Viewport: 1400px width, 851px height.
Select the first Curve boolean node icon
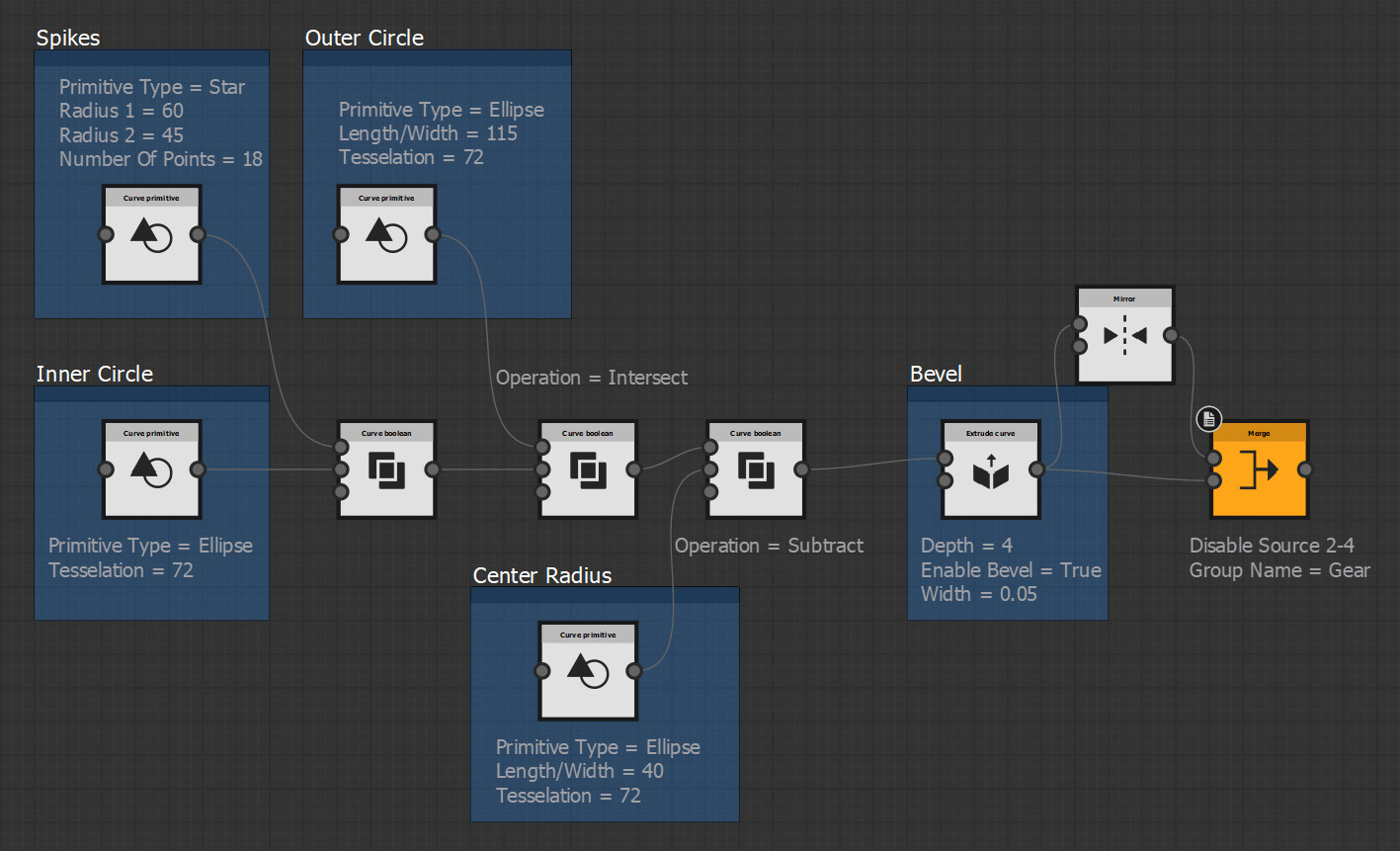point(386,470)
